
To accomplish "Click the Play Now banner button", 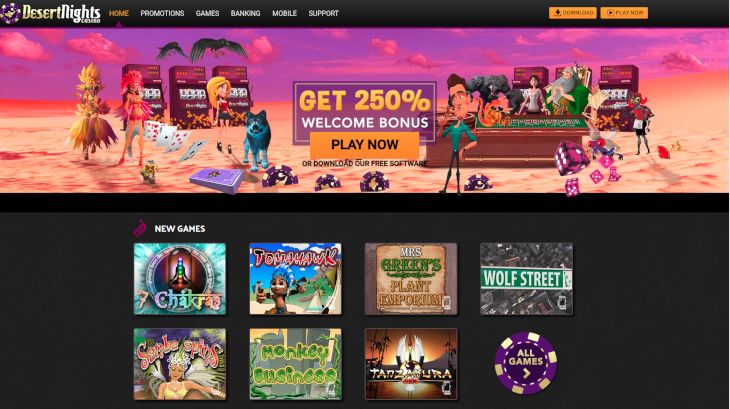I will 365,145.
